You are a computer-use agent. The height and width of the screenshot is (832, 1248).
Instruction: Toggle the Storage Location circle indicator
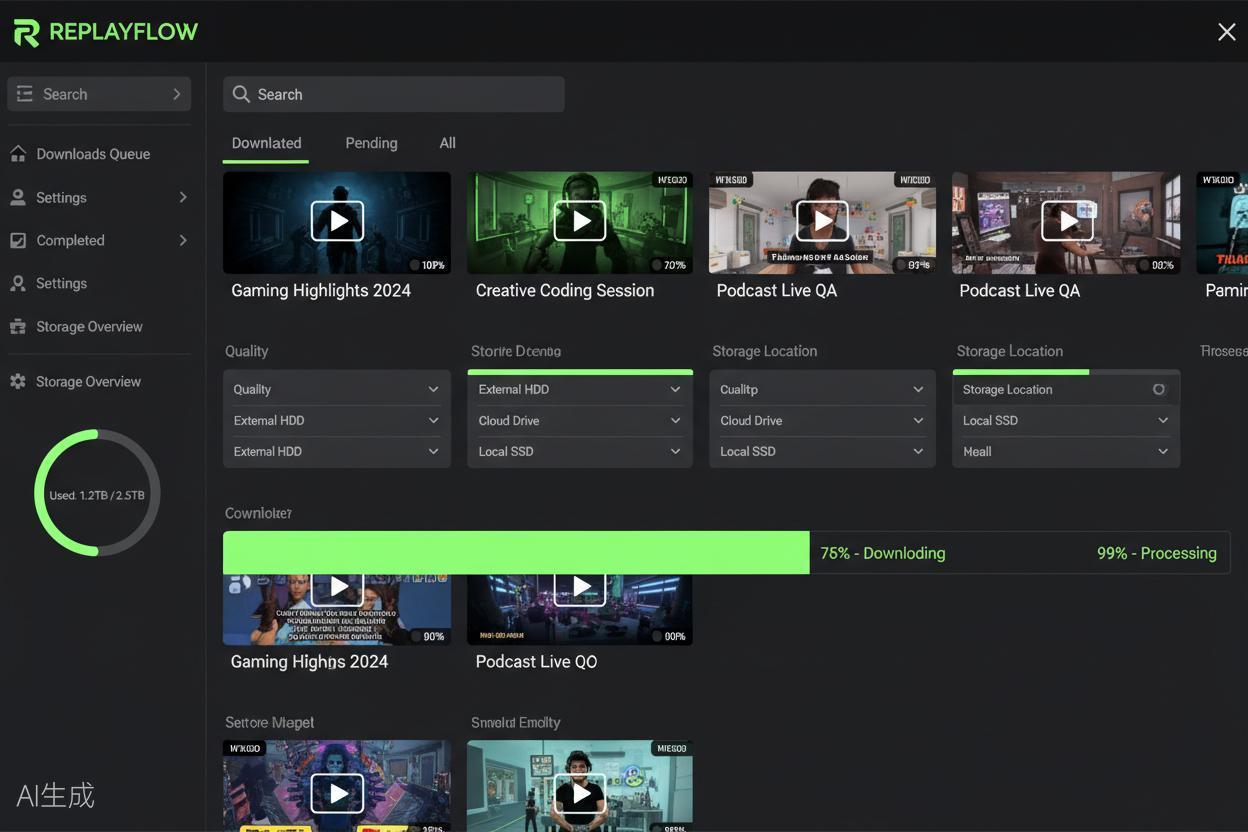(1159, 389)
